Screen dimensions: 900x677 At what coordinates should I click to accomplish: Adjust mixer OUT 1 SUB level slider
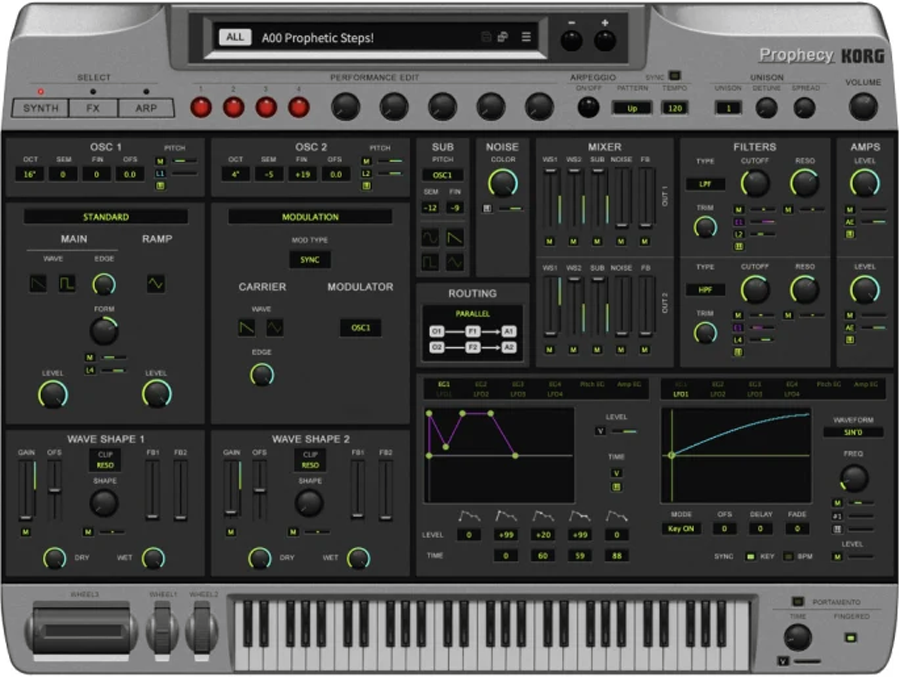[x=598, y=198]
